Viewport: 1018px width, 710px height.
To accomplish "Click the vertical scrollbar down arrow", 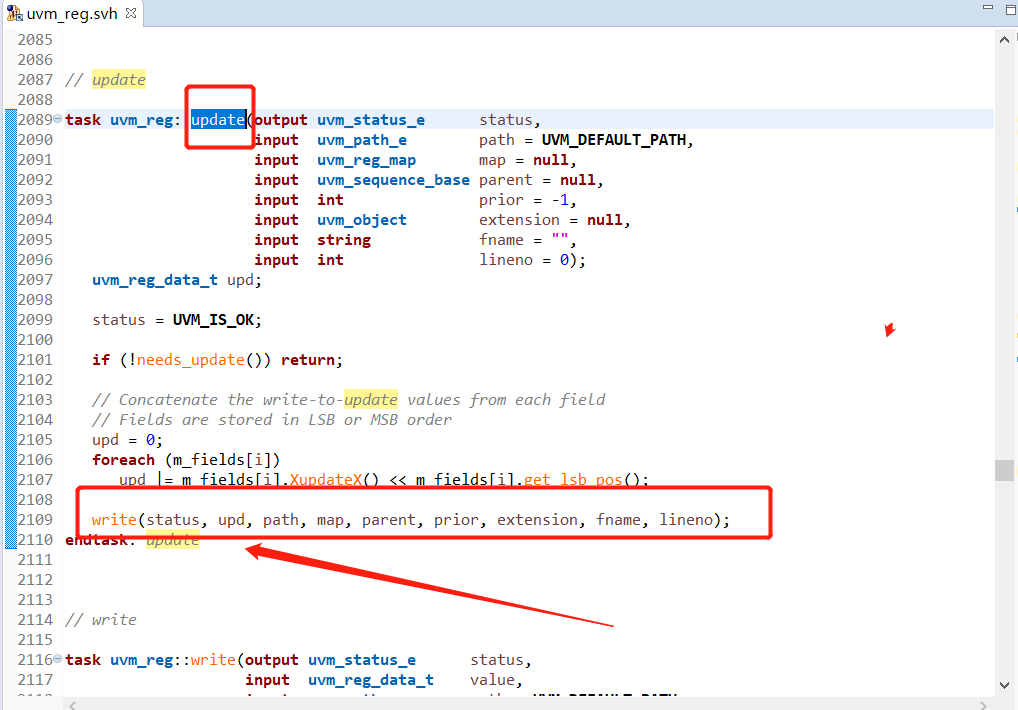I will click(x=1004, y=685).
